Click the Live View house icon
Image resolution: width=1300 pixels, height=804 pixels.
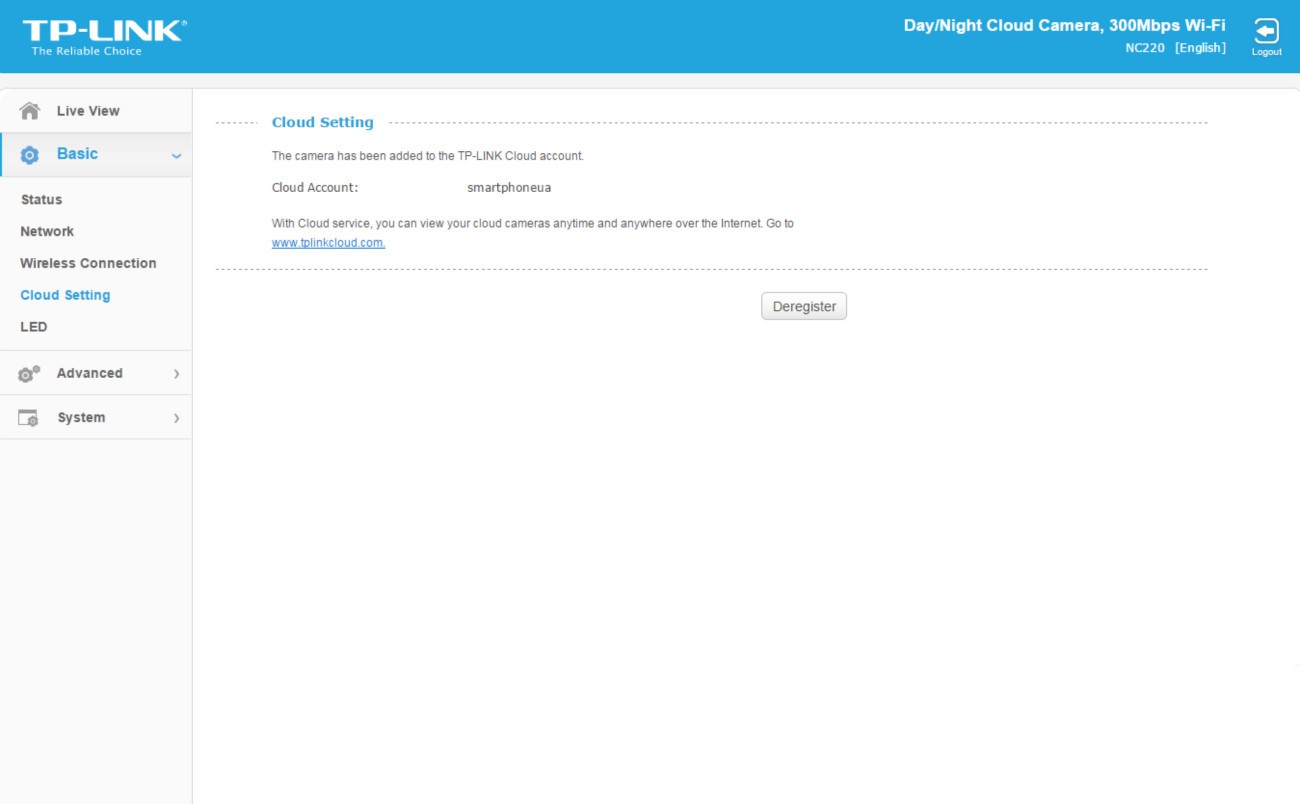(x=30, y=111)
